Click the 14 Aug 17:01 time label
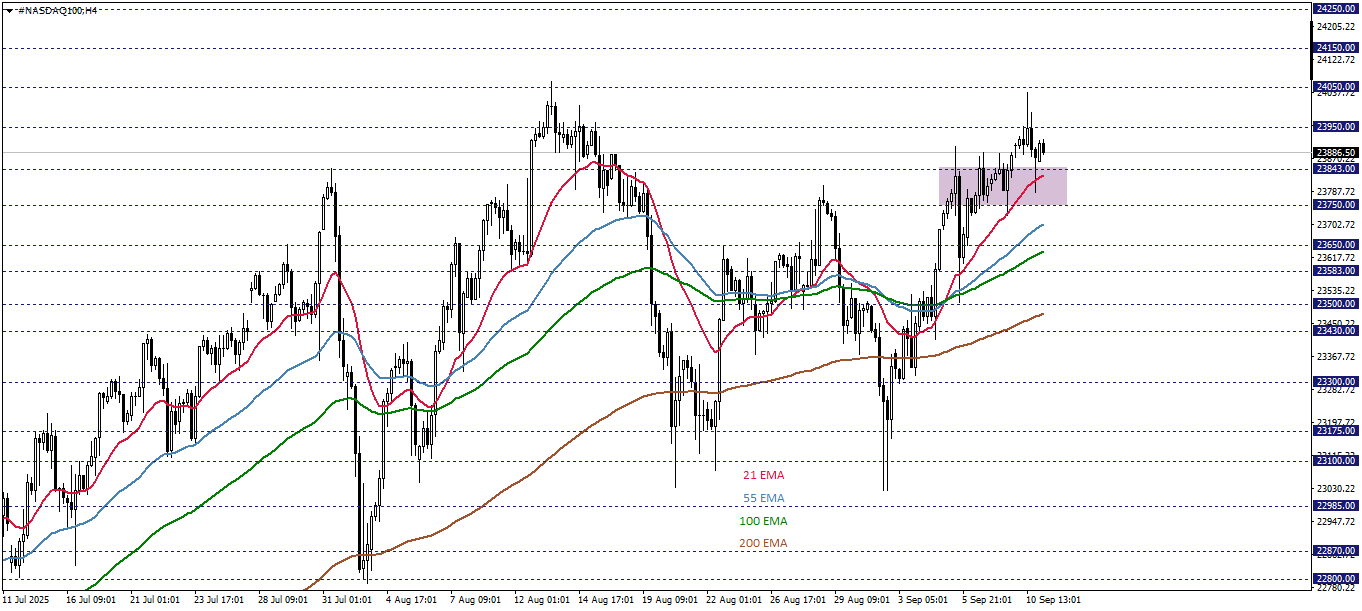This screenshot has width=1362, height=611. click(x=605, y=600)
